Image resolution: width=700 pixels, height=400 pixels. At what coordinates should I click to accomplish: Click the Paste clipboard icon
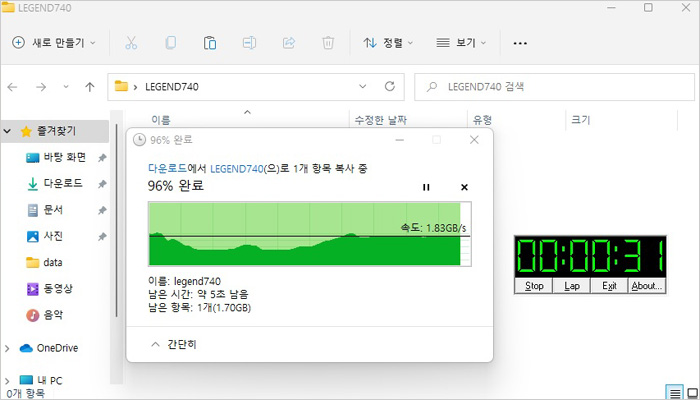coord(210,43)
